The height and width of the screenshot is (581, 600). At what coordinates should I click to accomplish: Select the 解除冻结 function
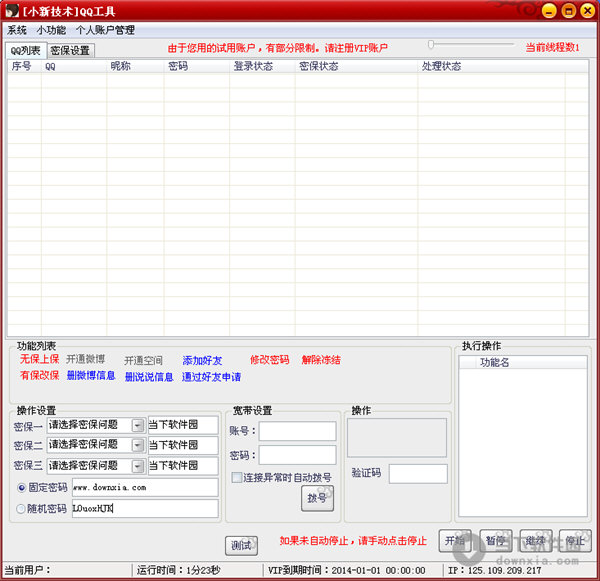pyautogui.click(x=321, y=360)
